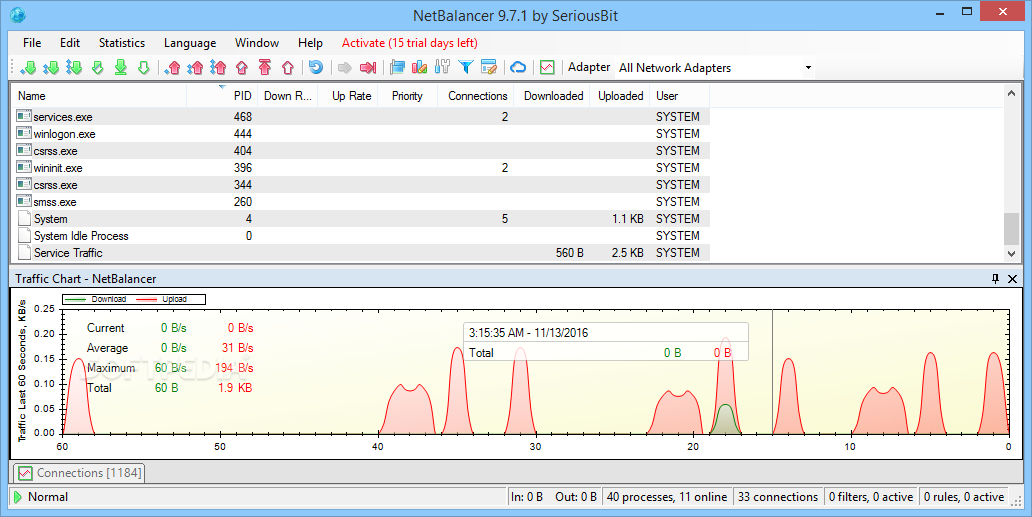Select the System Idle Process row
Viewport: 1032px width, 517px height.
coord(361,235)
